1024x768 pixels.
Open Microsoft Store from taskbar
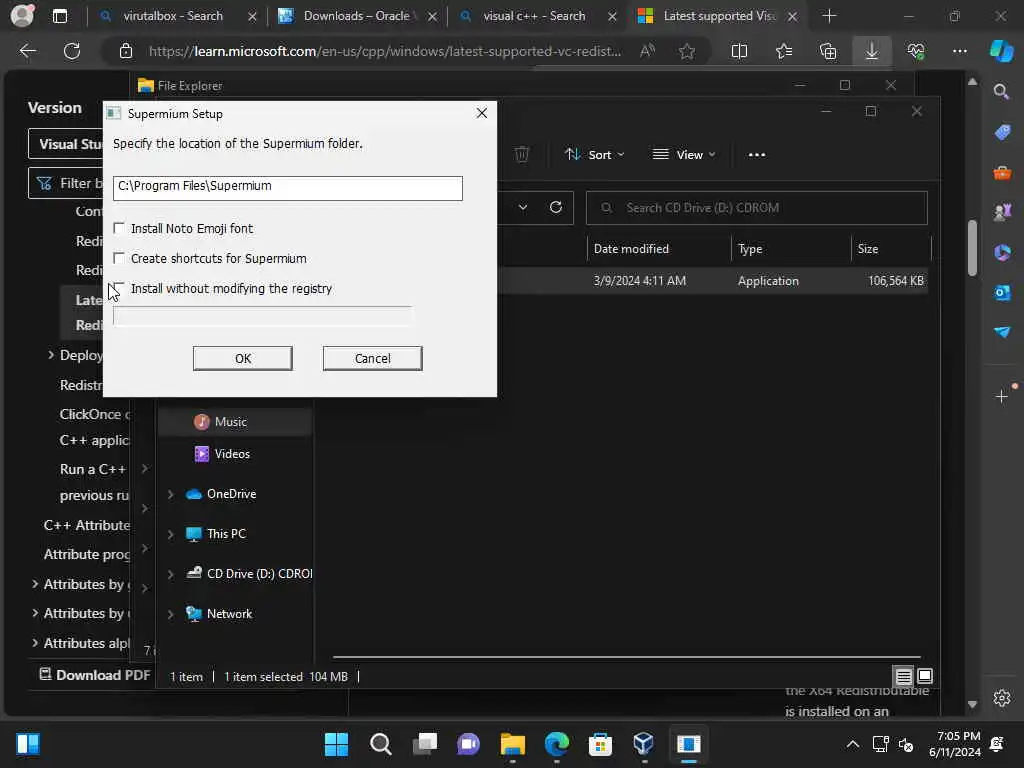tap(600, 744)
